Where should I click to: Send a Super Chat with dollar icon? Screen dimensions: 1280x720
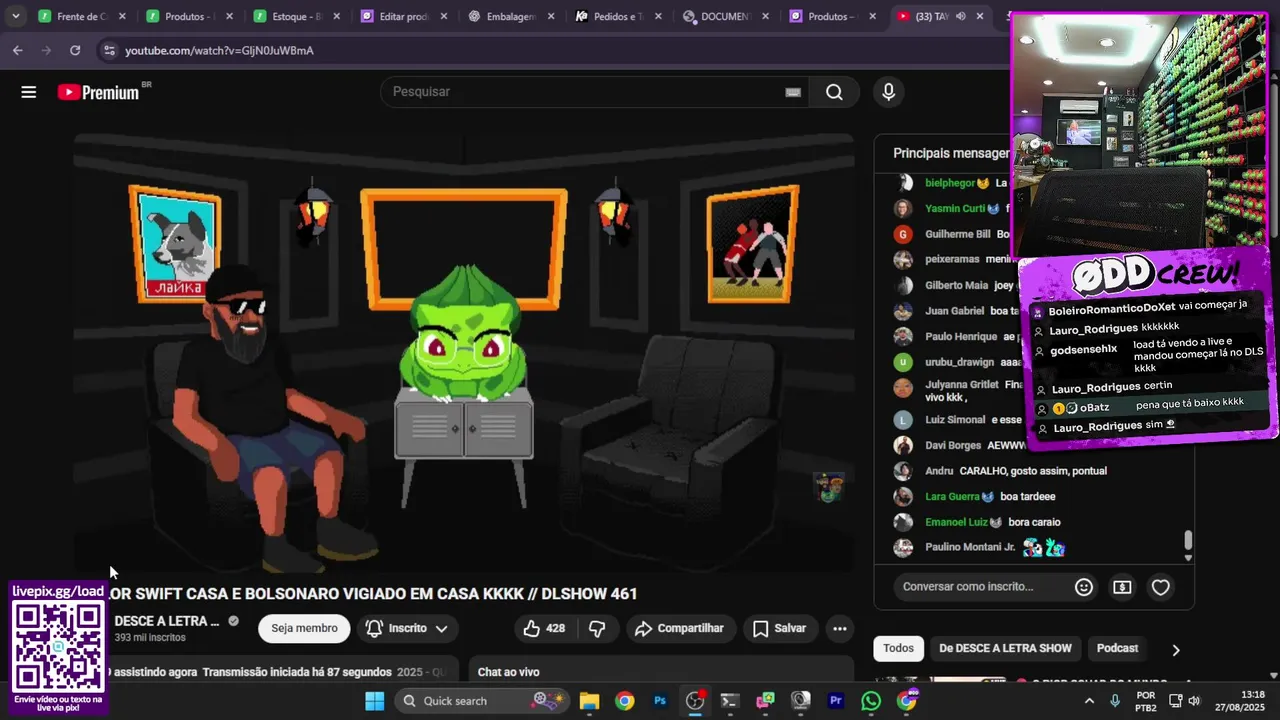1122,587
